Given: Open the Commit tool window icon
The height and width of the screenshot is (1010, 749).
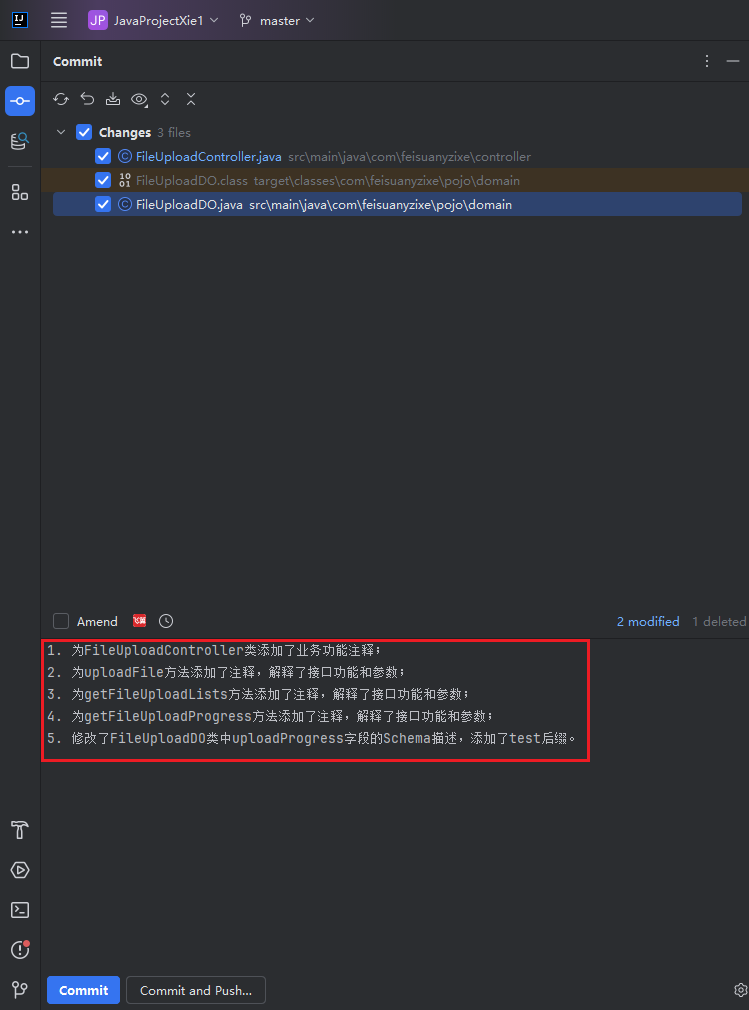Looking at the screenshot, I should click(x=20, y=101).
